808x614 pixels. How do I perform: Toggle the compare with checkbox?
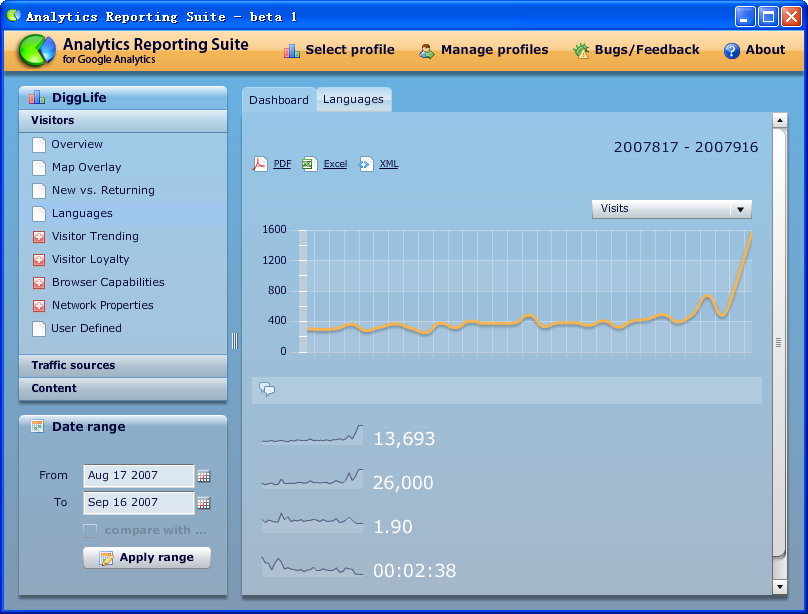pos(90,531)
